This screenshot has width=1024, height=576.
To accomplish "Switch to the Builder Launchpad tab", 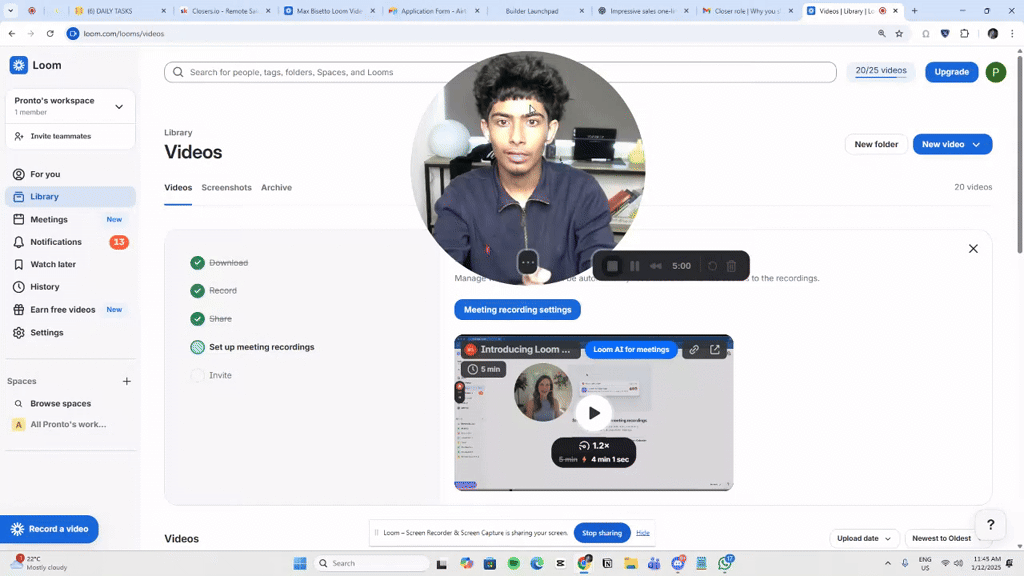I will 539,11.
